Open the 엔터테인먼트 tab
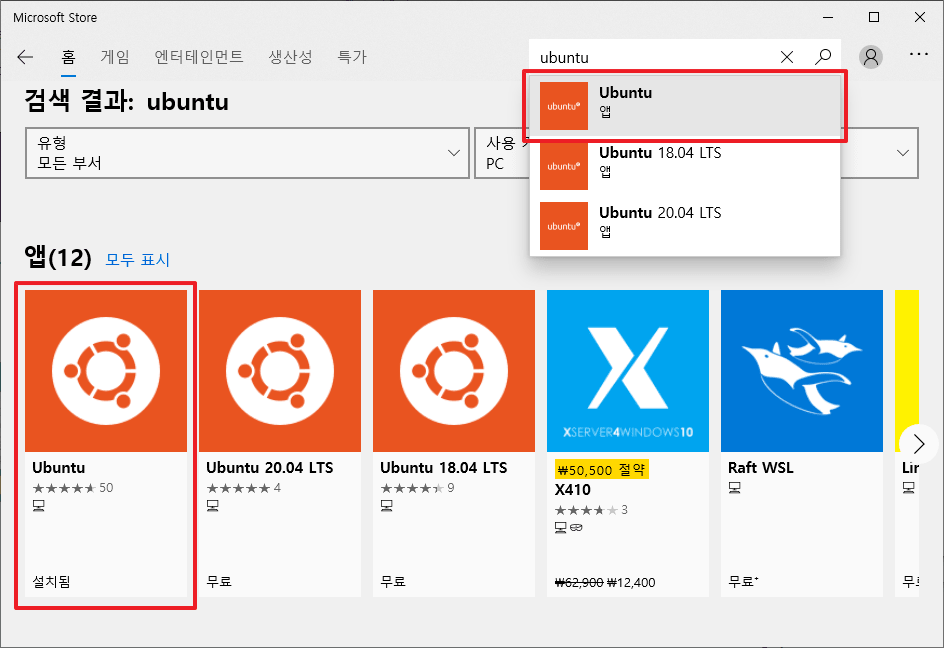Screen dimensions: 944x648 [x=199, y=57]
